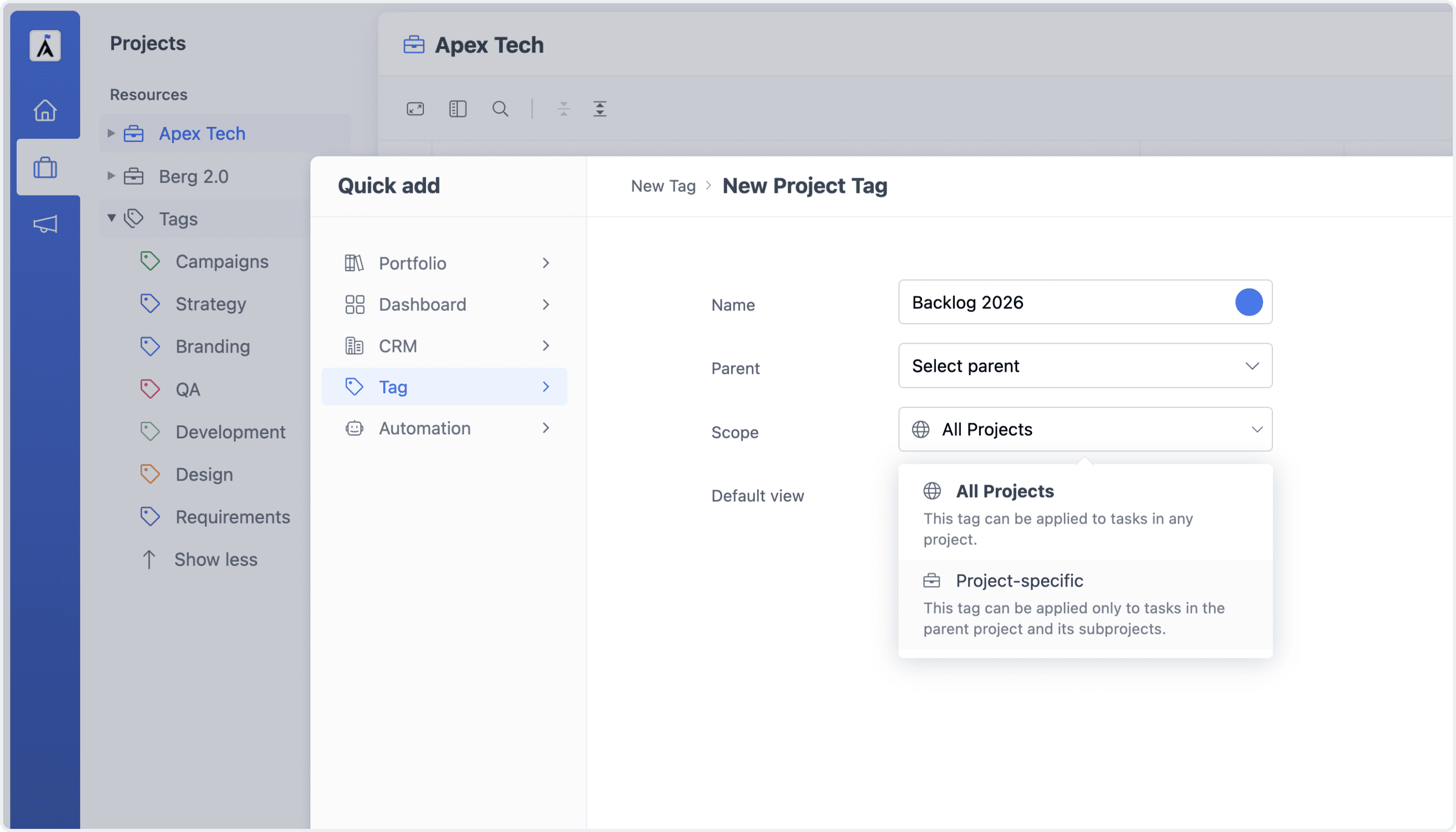Click the search magnifier toolbar icon
Viewport: 1456px width, 832px height.
[x=500, y=109]
